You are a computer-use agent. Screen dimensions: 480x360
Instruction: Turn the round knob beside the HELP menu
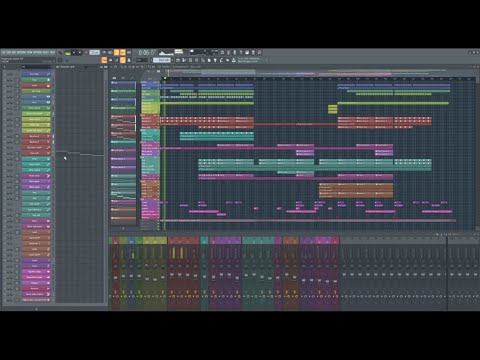(x=60, y=52)
